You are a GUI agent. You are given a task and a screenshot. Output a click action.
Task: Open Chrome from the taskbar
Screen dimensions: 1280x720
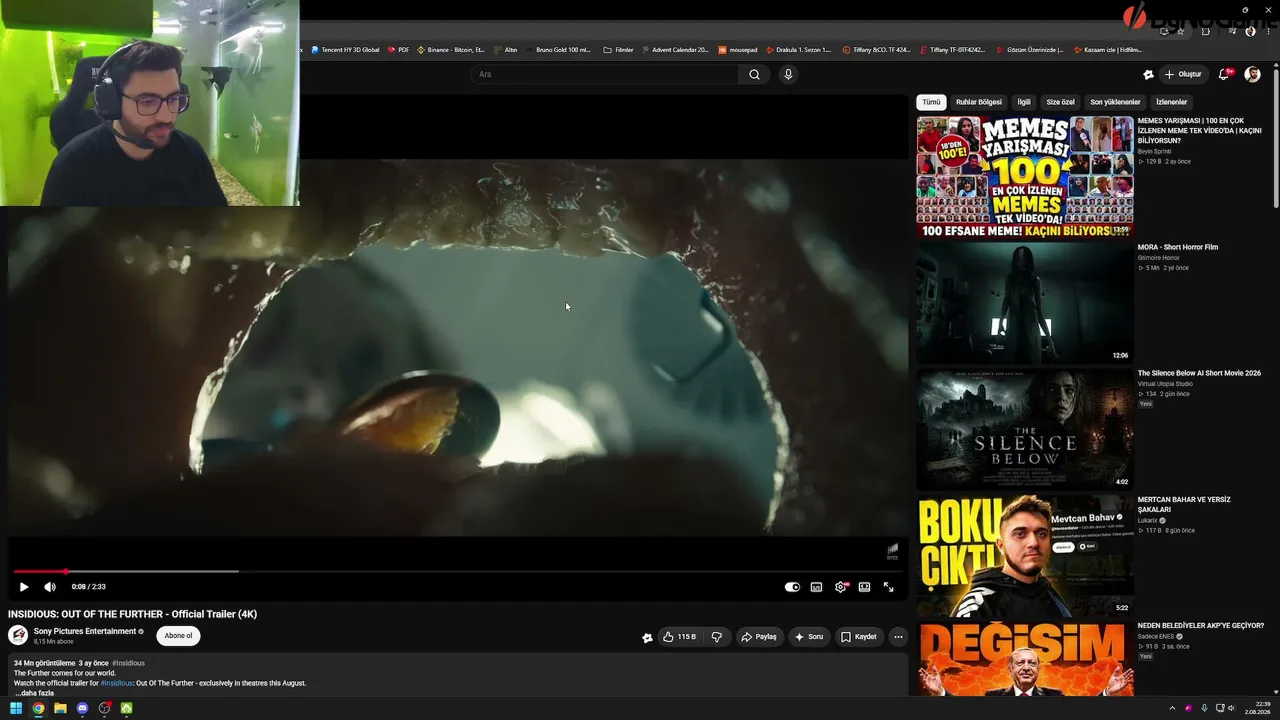[x=38, y=708]
